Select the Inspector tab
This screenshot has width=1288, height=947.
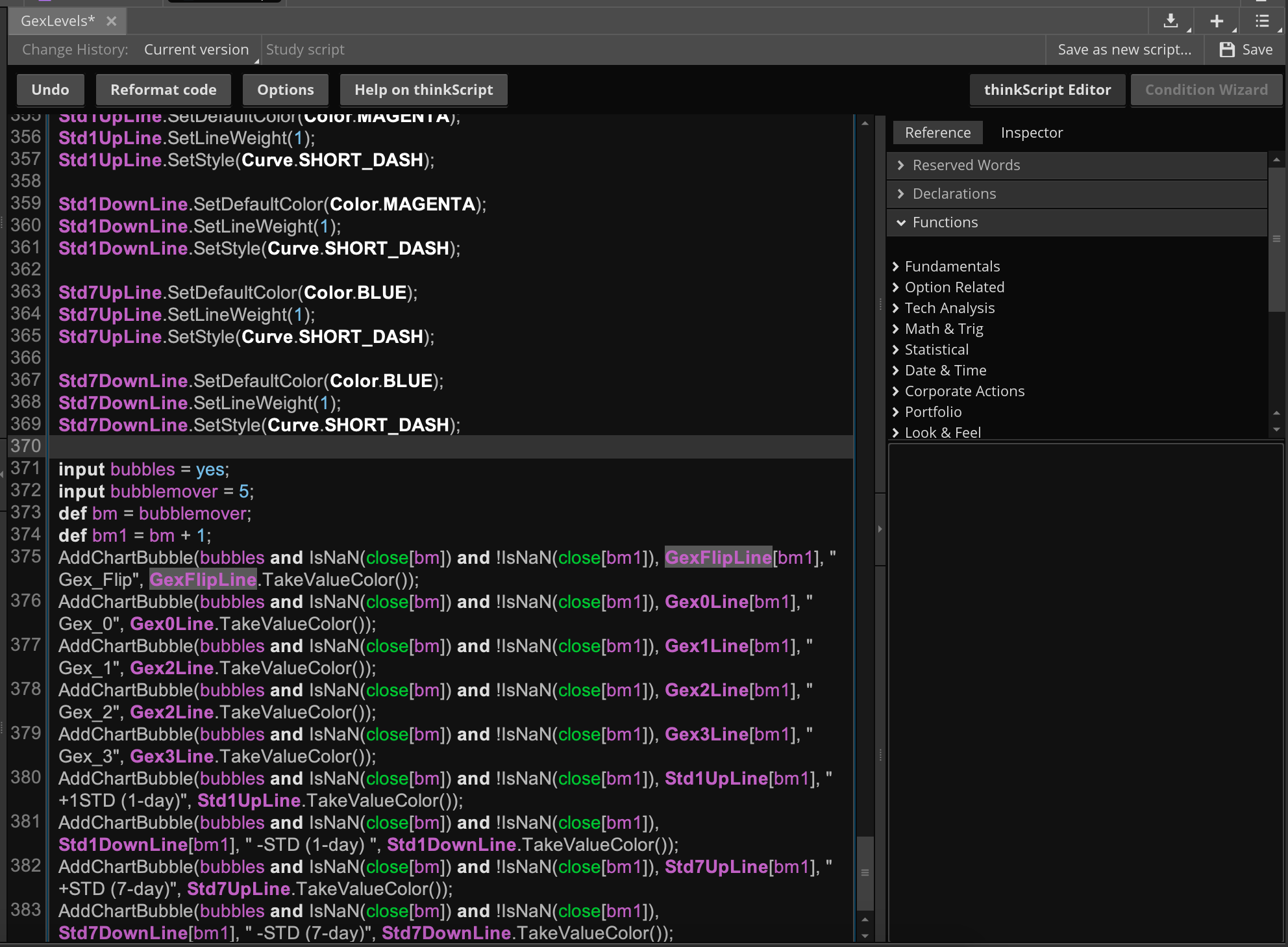(x=1032, y=133)
